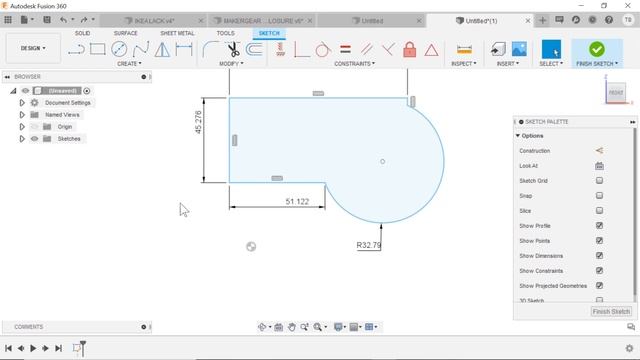Viewport: 640px width, 360px height.
Task: Switch to the SURFACE tab
Action: (125, 33)
